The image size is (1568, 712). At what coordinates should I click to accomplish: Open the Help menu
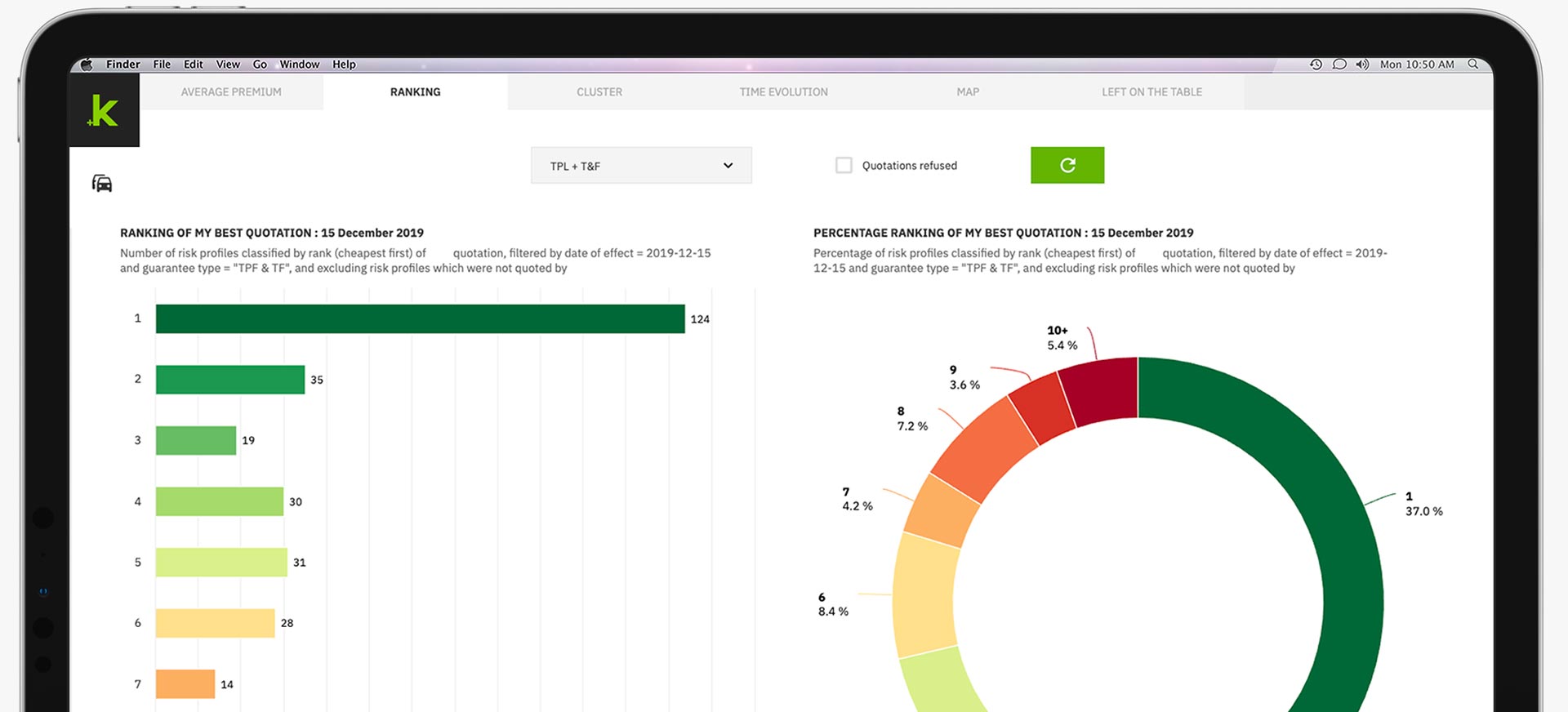coord(344,65)
